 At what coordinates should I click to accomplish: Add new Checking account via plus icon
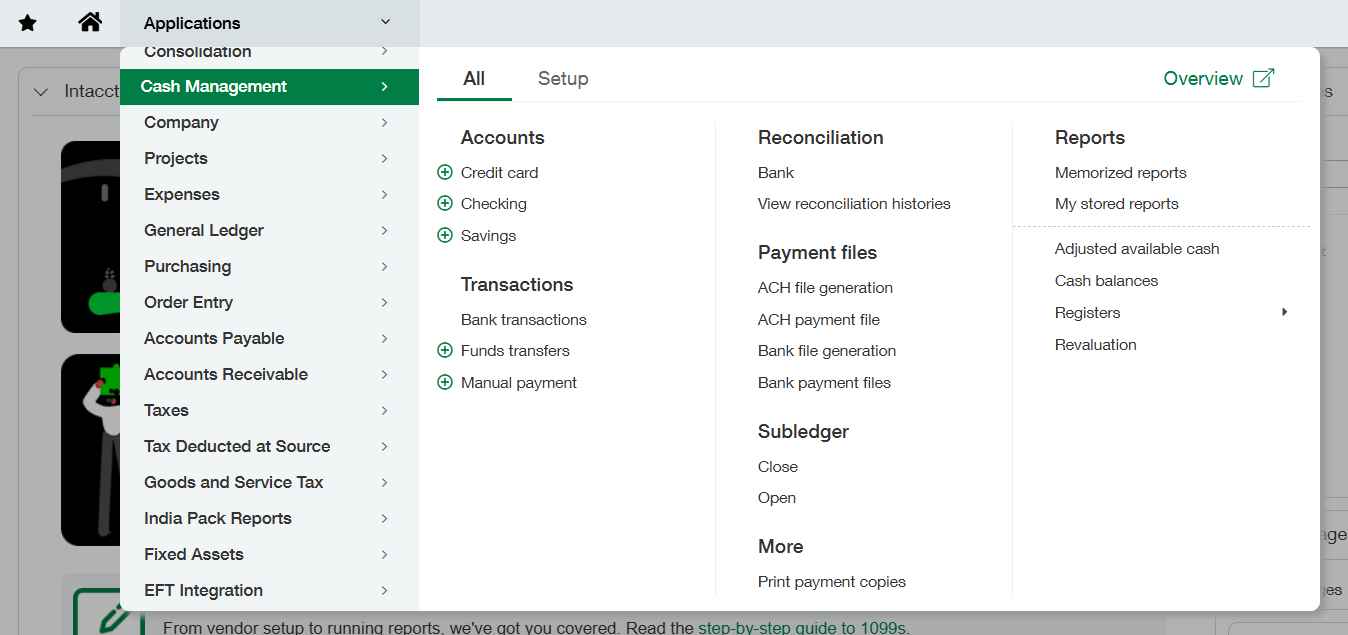pyautogui.click(x=445, y=204)
